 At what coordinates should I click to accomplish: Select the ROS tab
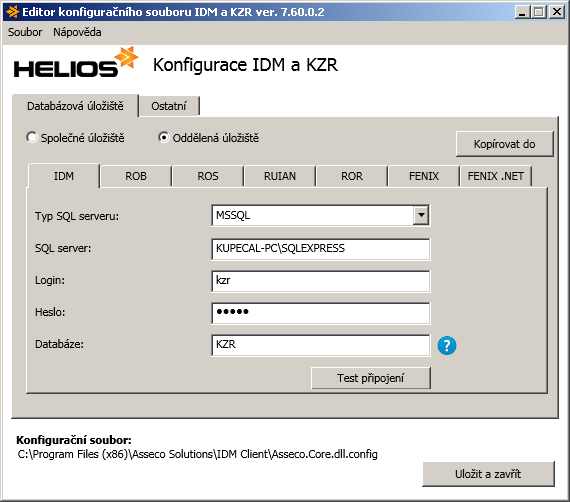(208, 176)
